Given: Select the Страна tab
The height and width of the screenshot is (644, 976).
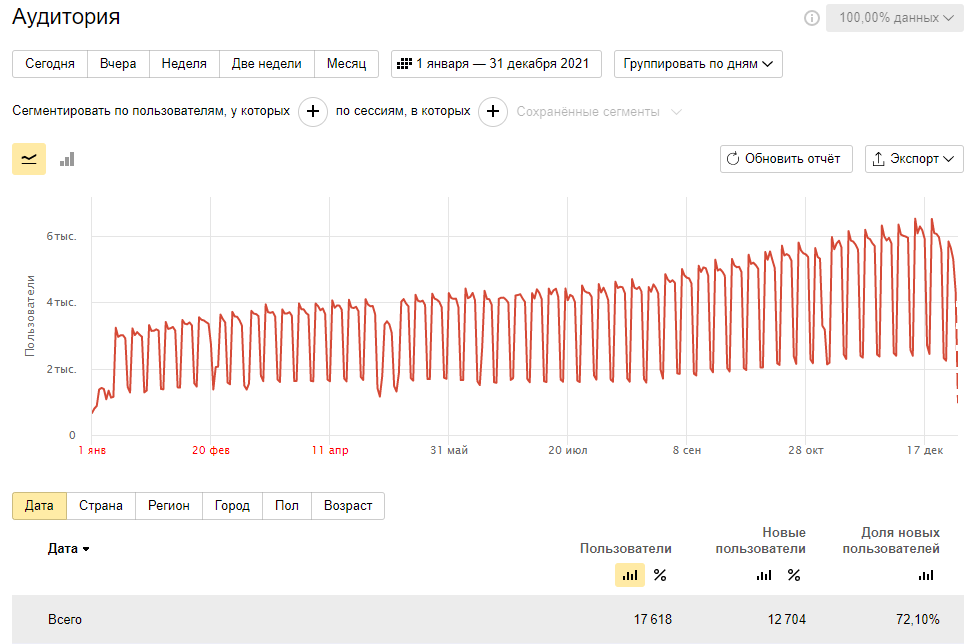Looking at the screenshot, I should (x=101, y=506).
